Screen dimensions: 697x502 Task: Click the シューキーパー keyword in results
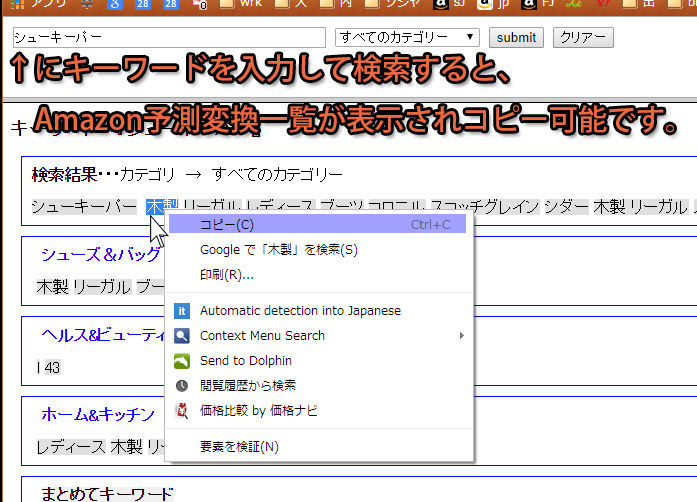84,207
